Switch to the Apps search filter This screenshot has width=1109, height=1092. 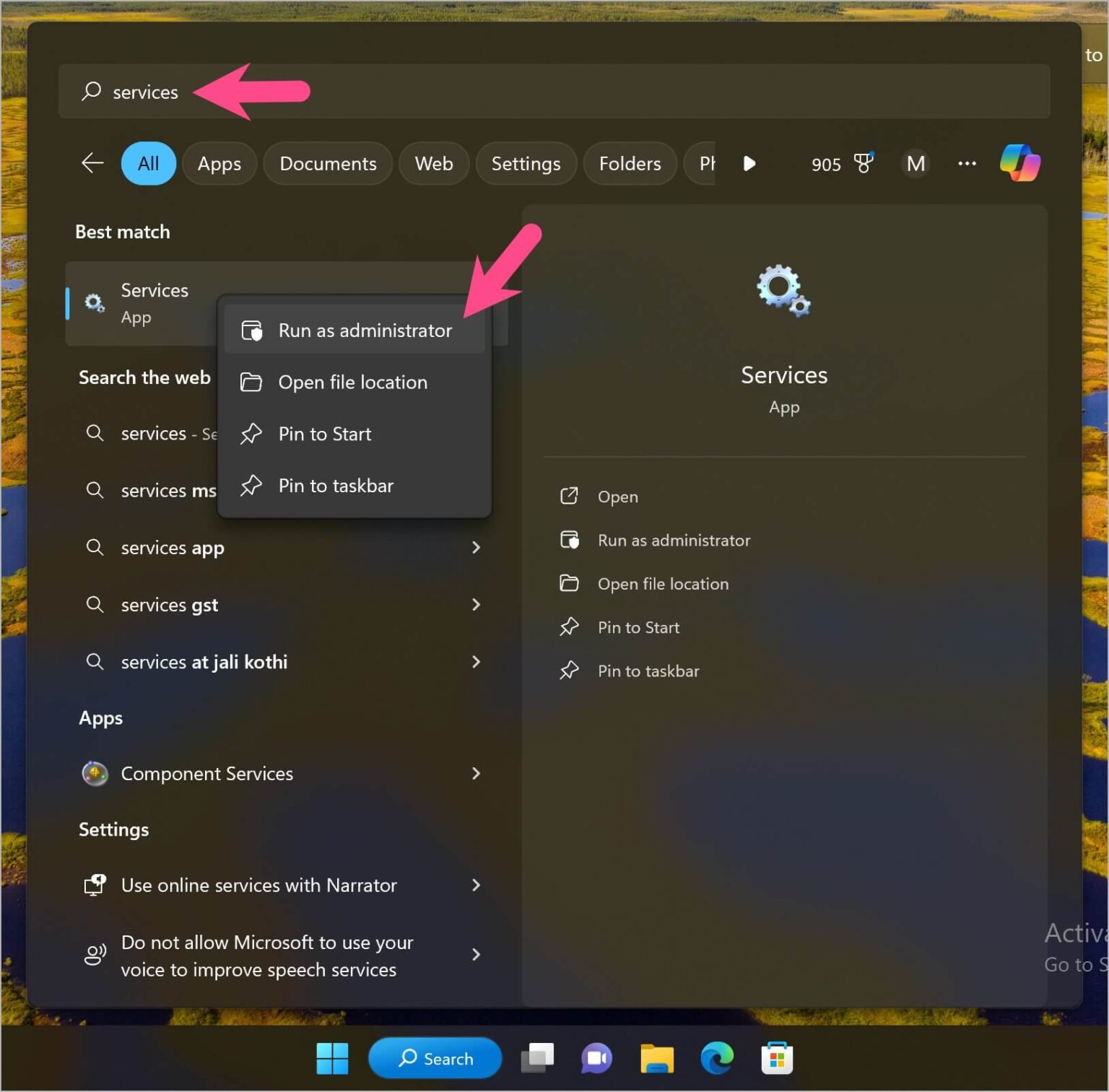[219, 163]
